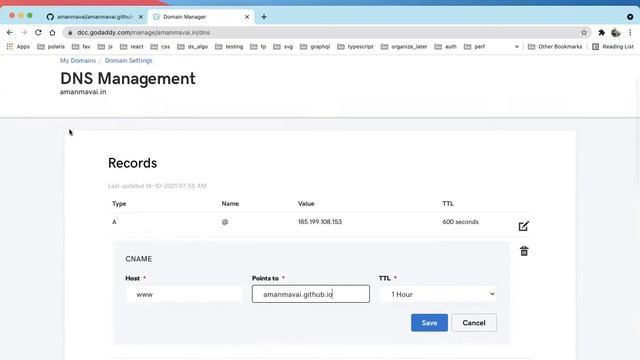This screenshot has width=640, height=360.
Task: Open the Chrome profile avatar
Action: 616,32
